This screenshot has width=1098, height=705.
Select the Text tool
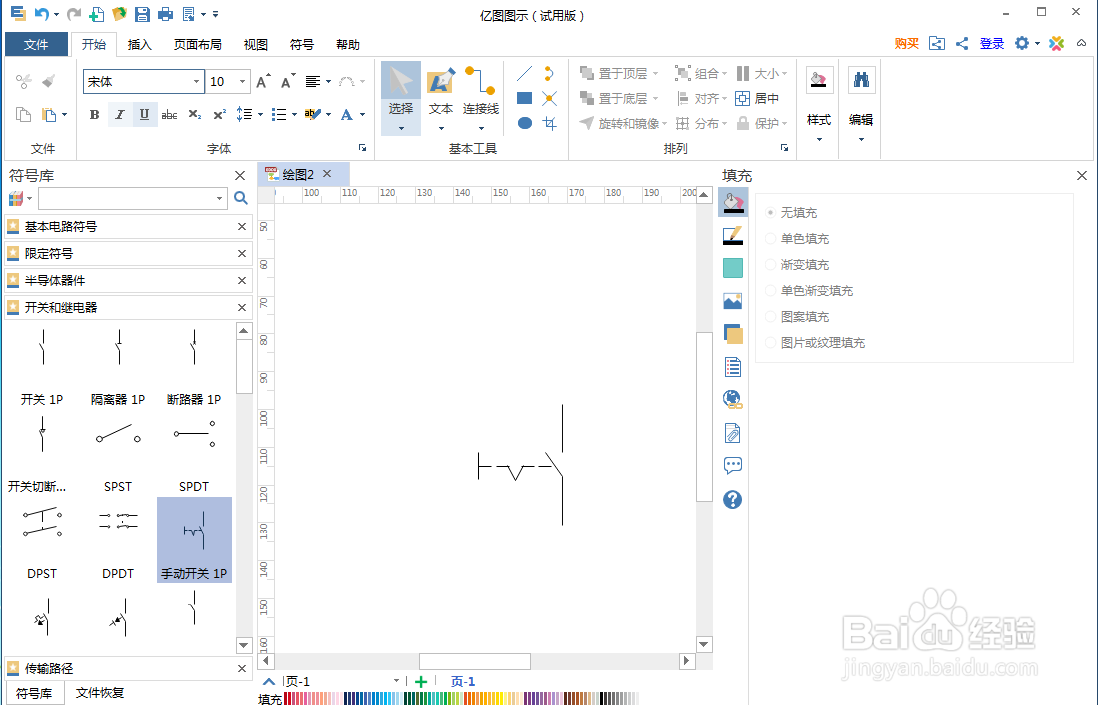pos(441,98)
